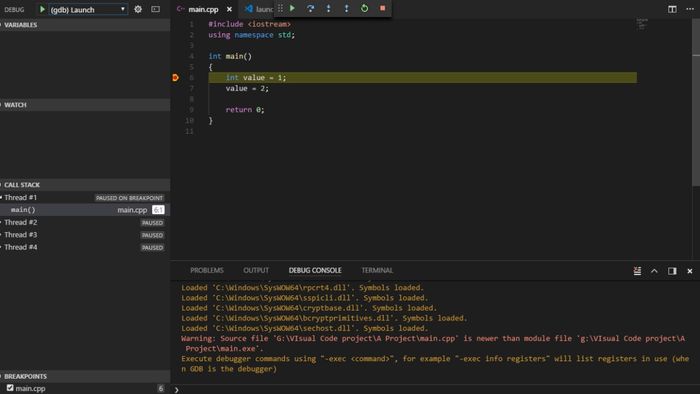Uncheck main.cpp breakpoint checkbox

(x=10, y=388)
